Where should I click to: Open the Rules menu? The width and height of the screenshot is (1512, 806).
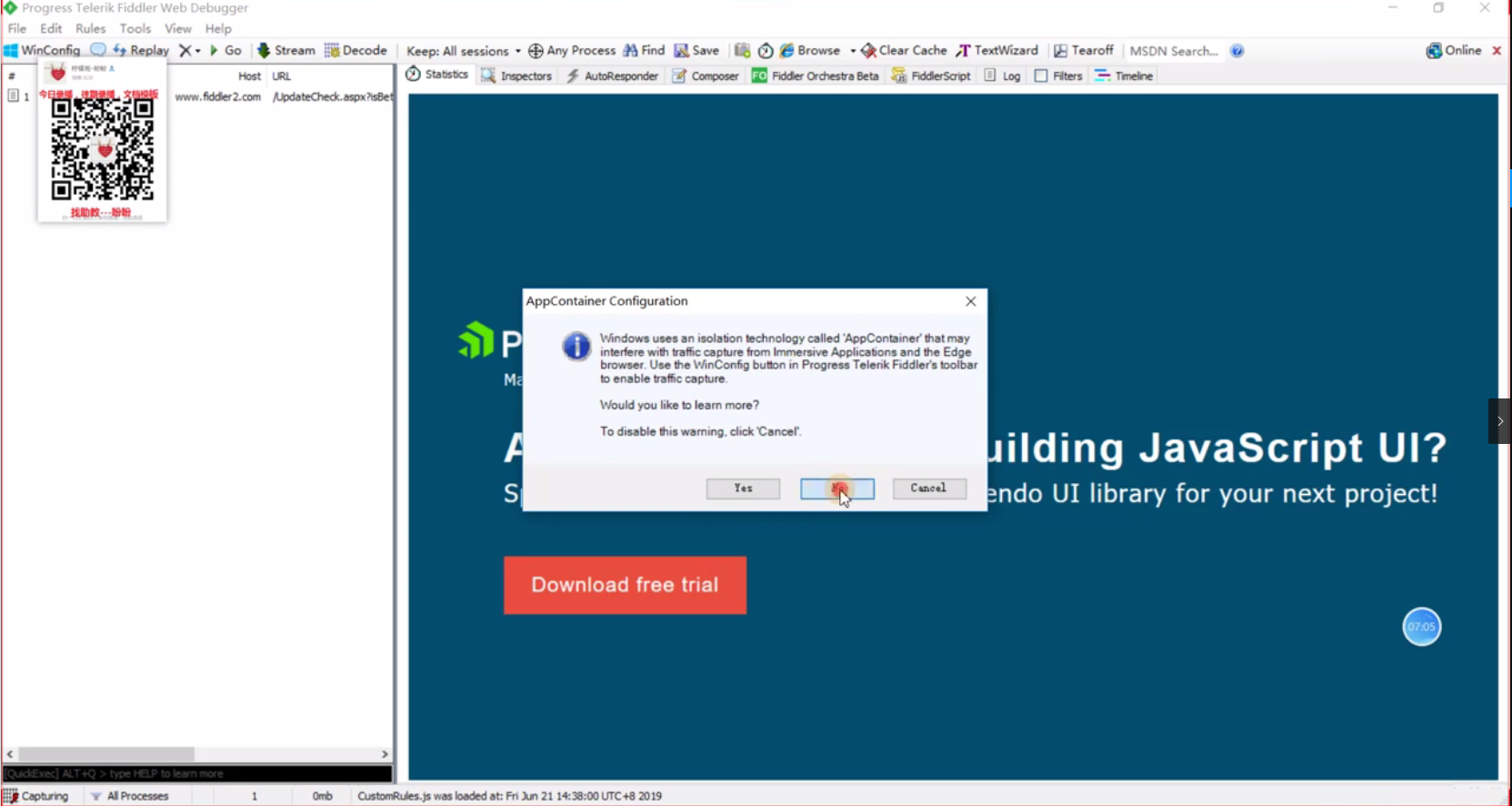point(90,28)
